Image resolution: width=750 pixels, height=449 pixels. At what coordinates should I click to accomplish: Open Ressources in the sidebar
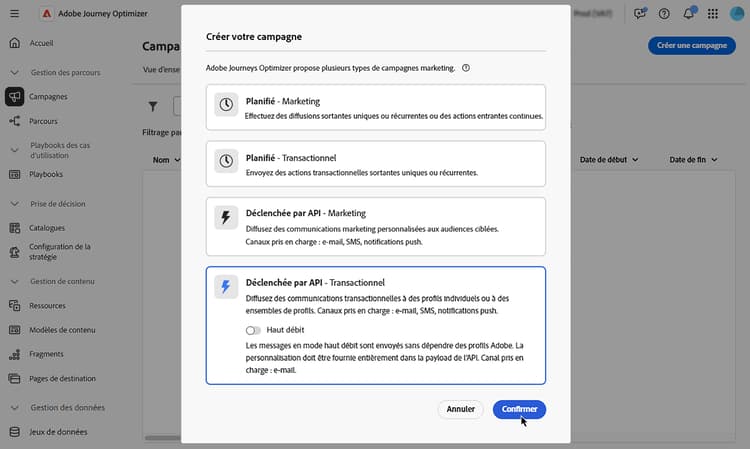[47, 306]
